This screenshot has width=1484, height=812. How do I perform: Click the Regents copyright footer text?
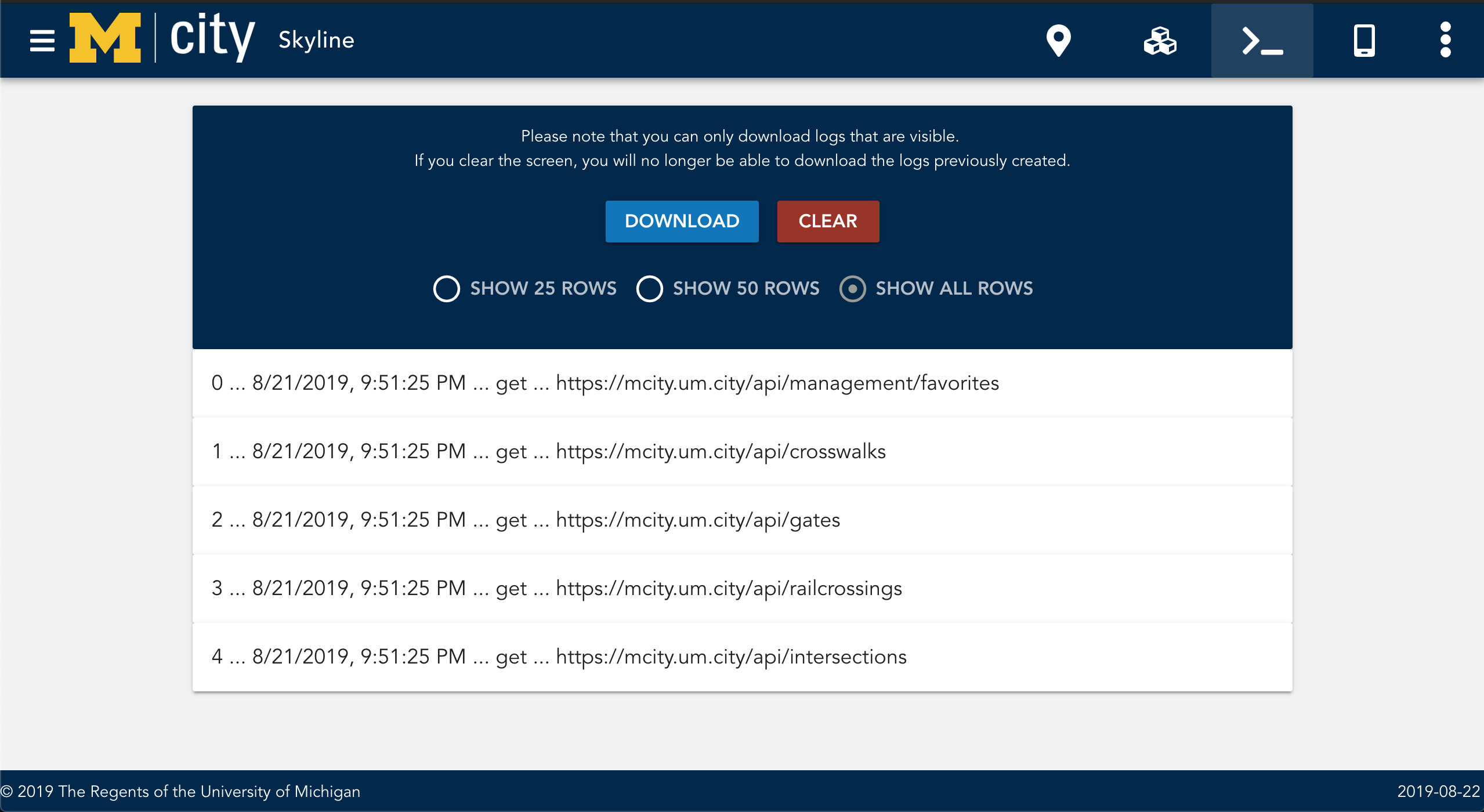pos(180,792)
